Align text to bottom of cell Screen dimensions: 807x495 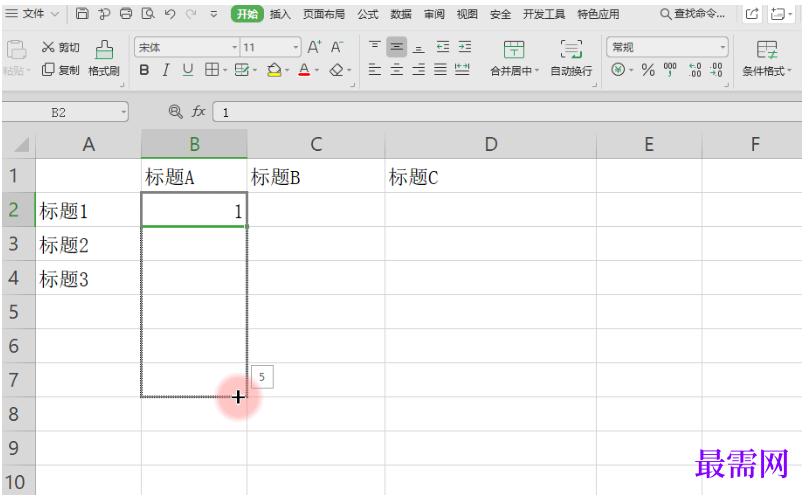419,48
